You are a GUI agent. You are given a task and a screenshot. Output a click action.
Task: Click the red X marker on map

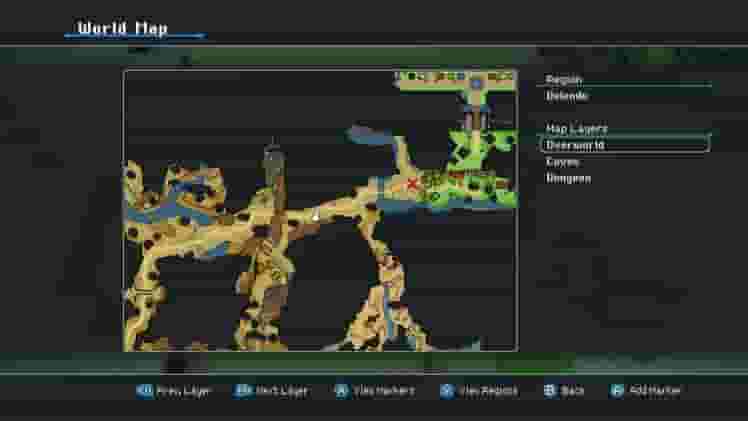coord(412,183)
